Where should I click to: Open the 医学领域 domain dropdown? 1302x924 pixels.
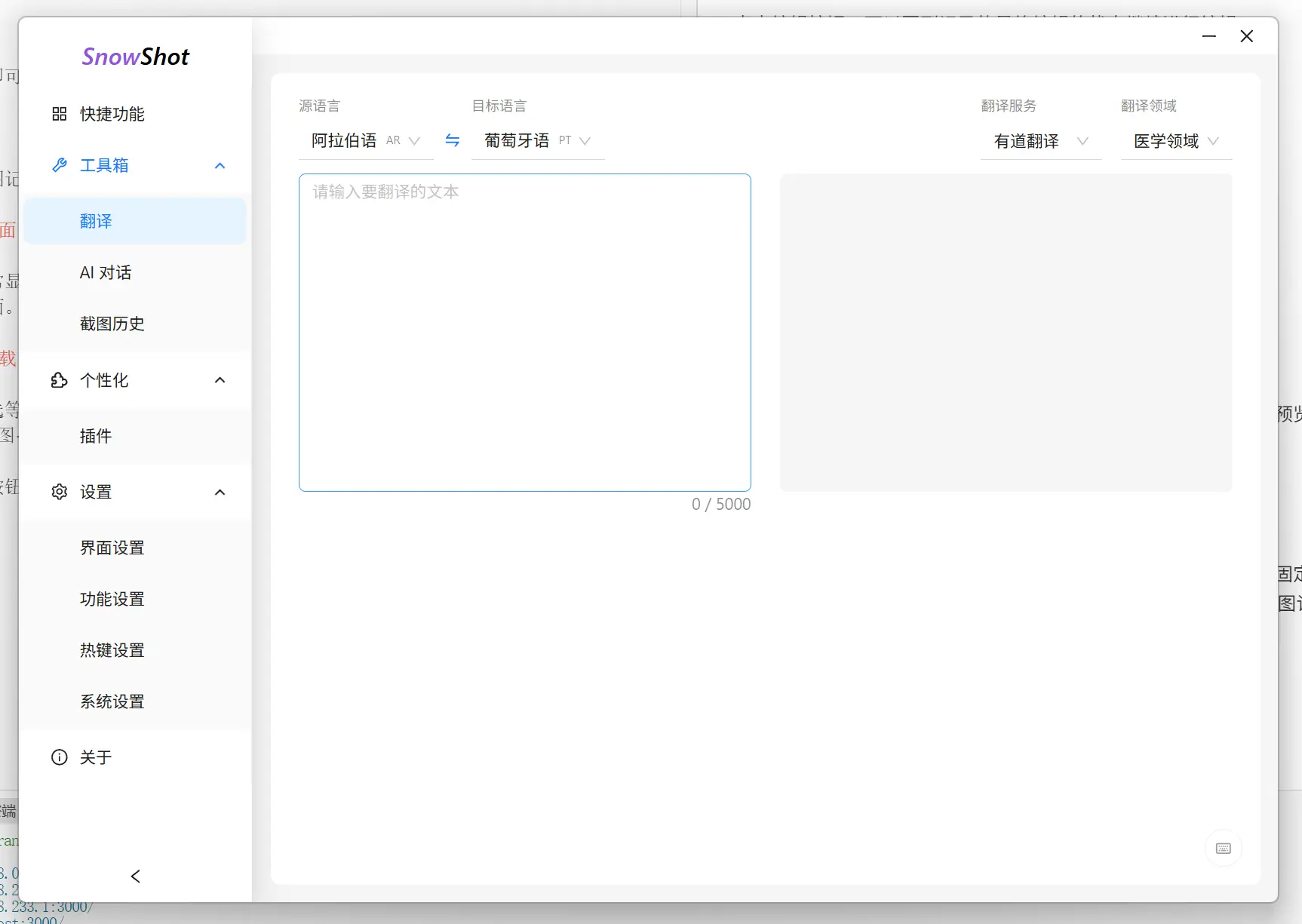coord(1175,141)
